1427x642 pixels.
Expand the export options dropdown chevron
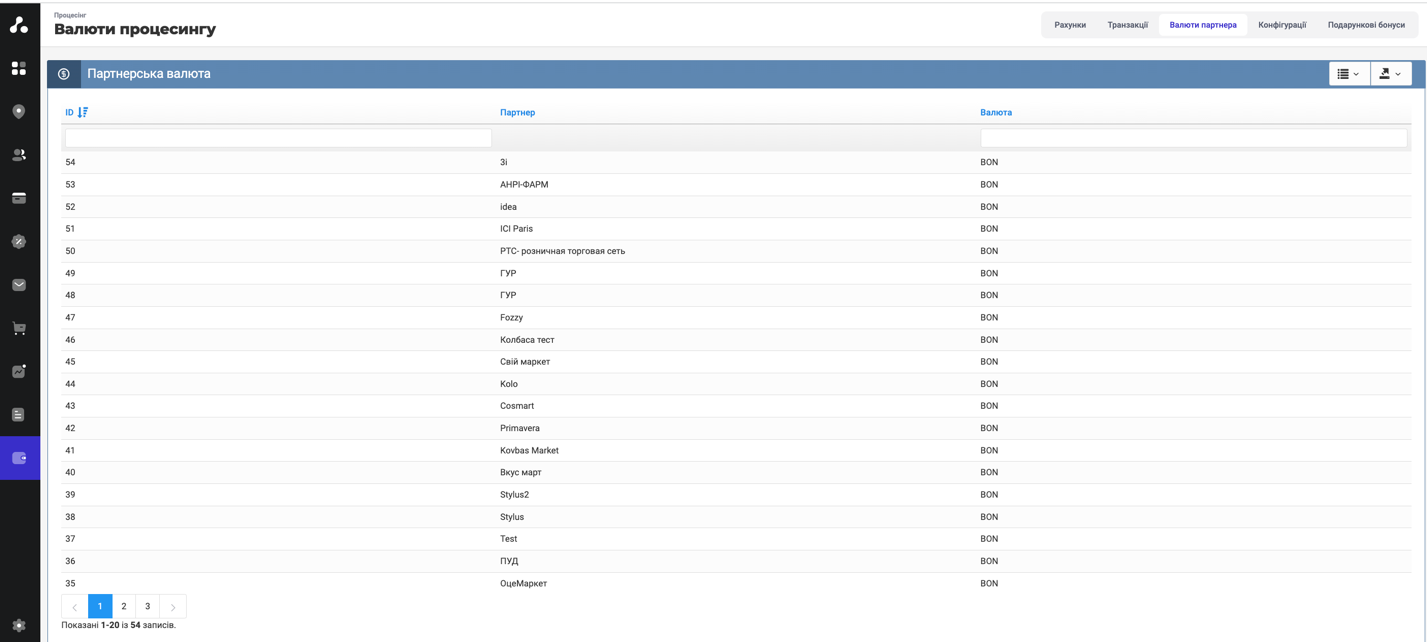(1400, 73)
